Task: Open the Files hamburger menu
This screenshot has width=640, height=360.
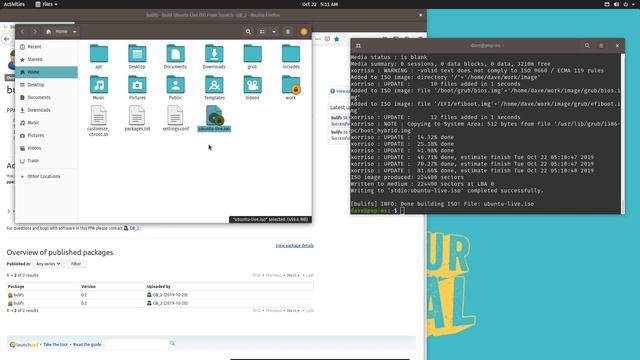Action: coord(288,31)
